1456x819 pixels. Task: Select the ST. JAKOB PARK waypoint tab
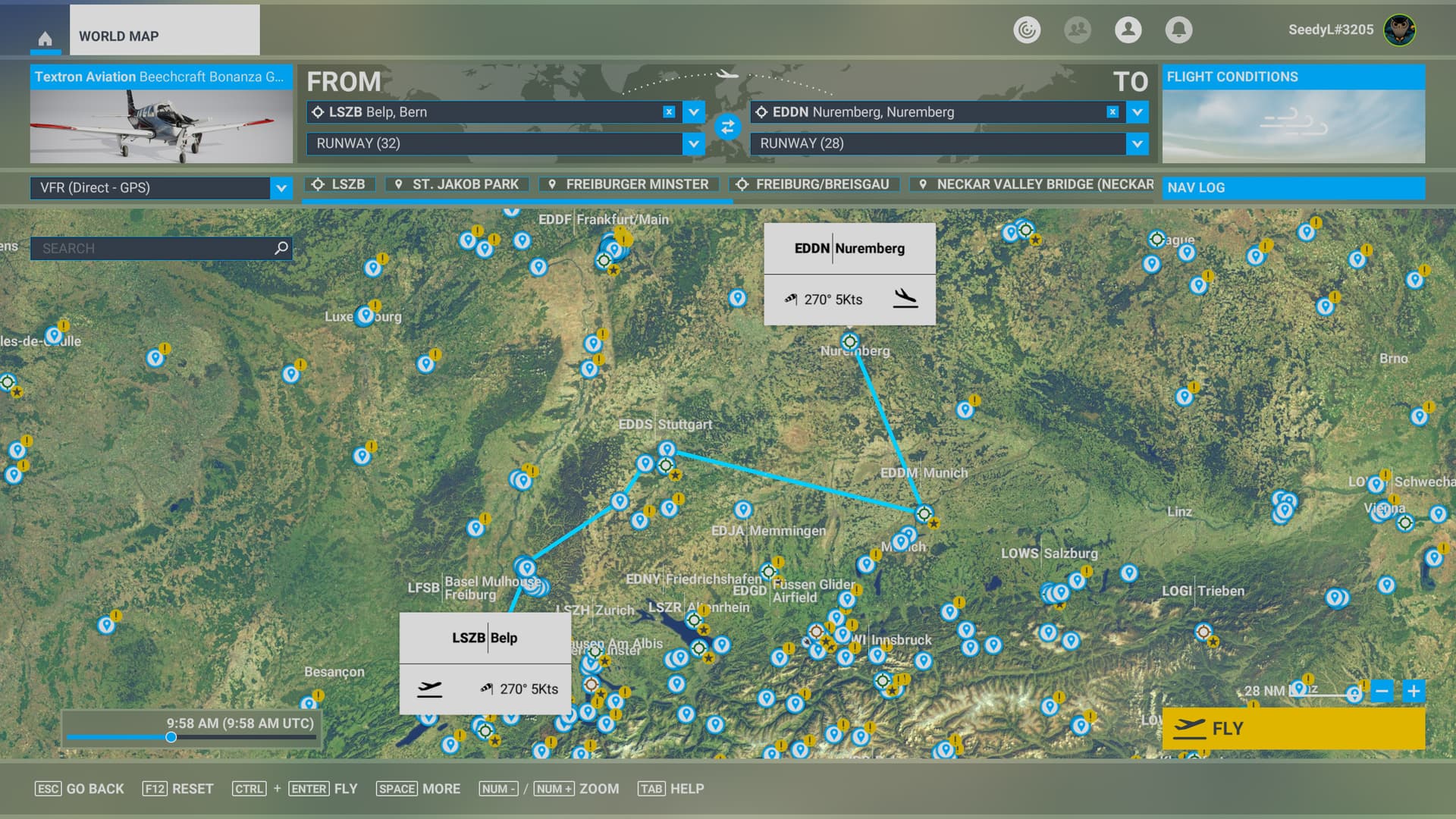click(x=457, y=184)
